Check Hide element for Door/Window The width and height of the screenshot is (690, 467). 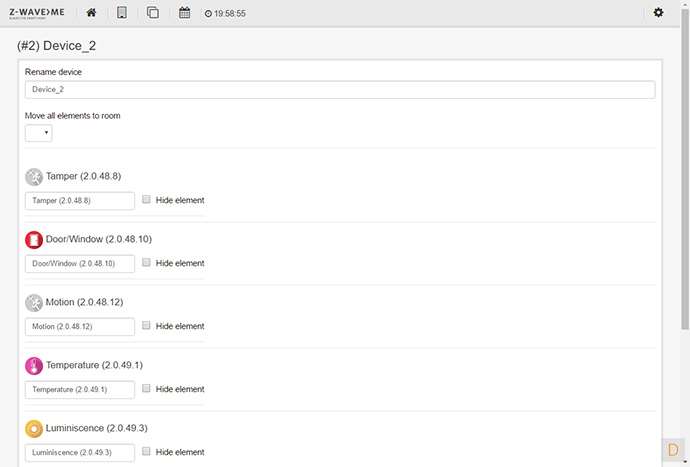pos(146,262)
